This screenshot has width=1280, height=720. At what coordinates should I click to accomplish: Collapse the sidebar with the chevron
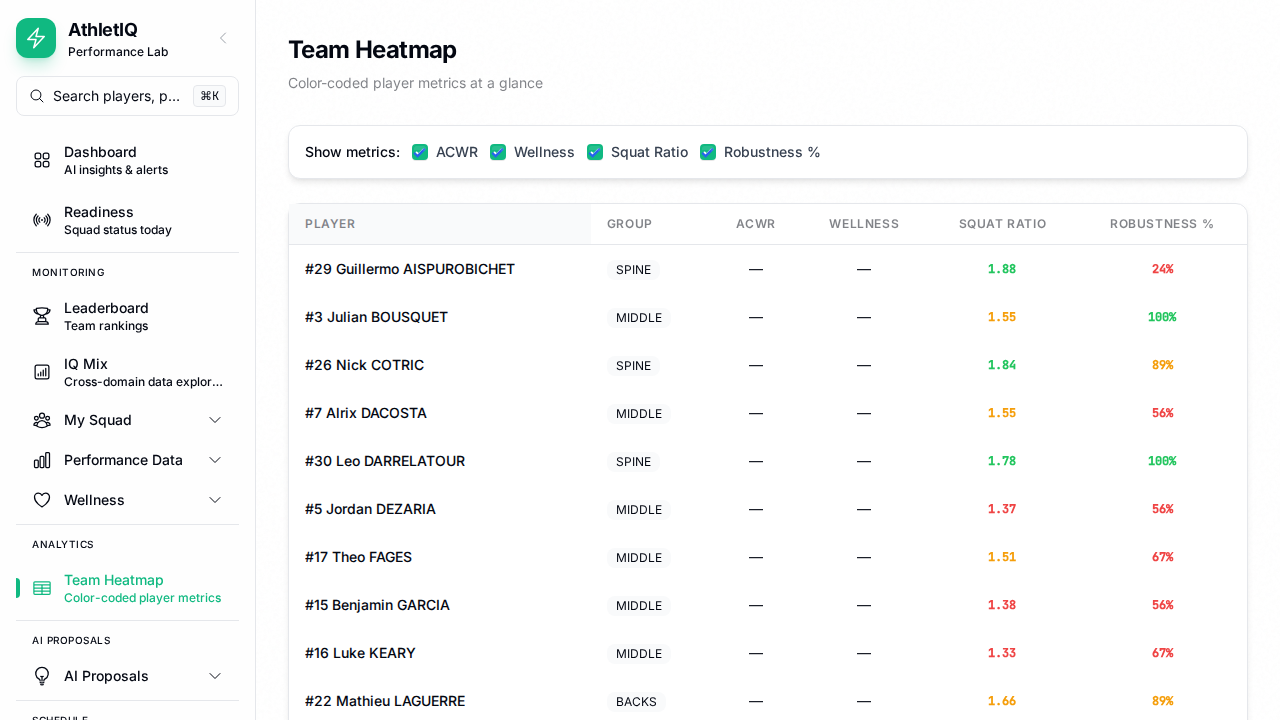pos(222,38)
